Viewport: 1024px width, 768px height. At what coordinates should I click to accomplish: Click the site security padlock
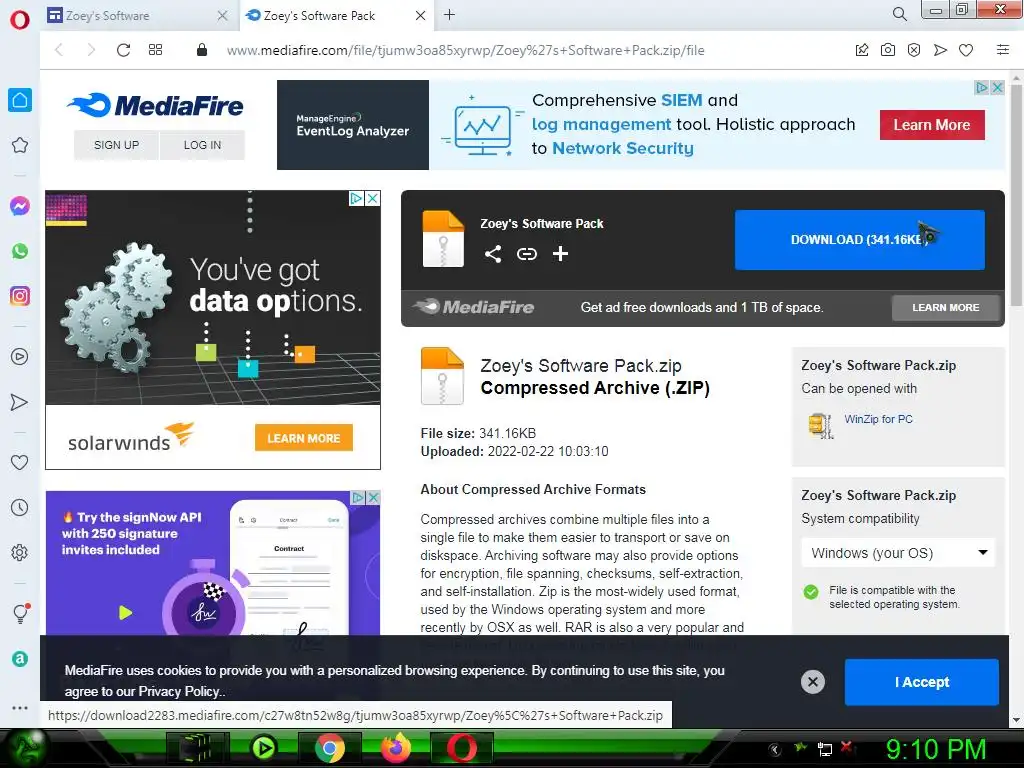click(x=202, y=50)
